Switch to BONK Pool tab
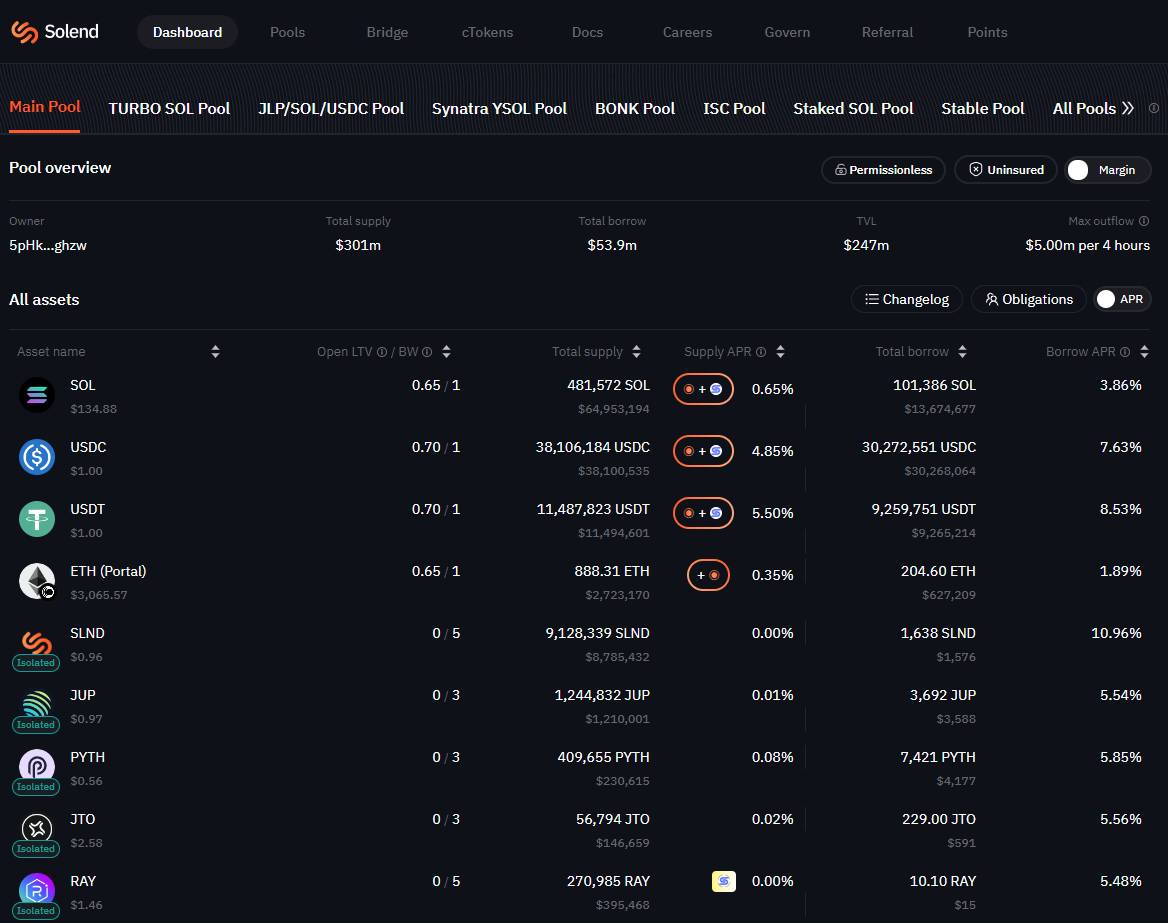Image resolution: width=1168 pixels, height=923 pixels. [635, 108]
